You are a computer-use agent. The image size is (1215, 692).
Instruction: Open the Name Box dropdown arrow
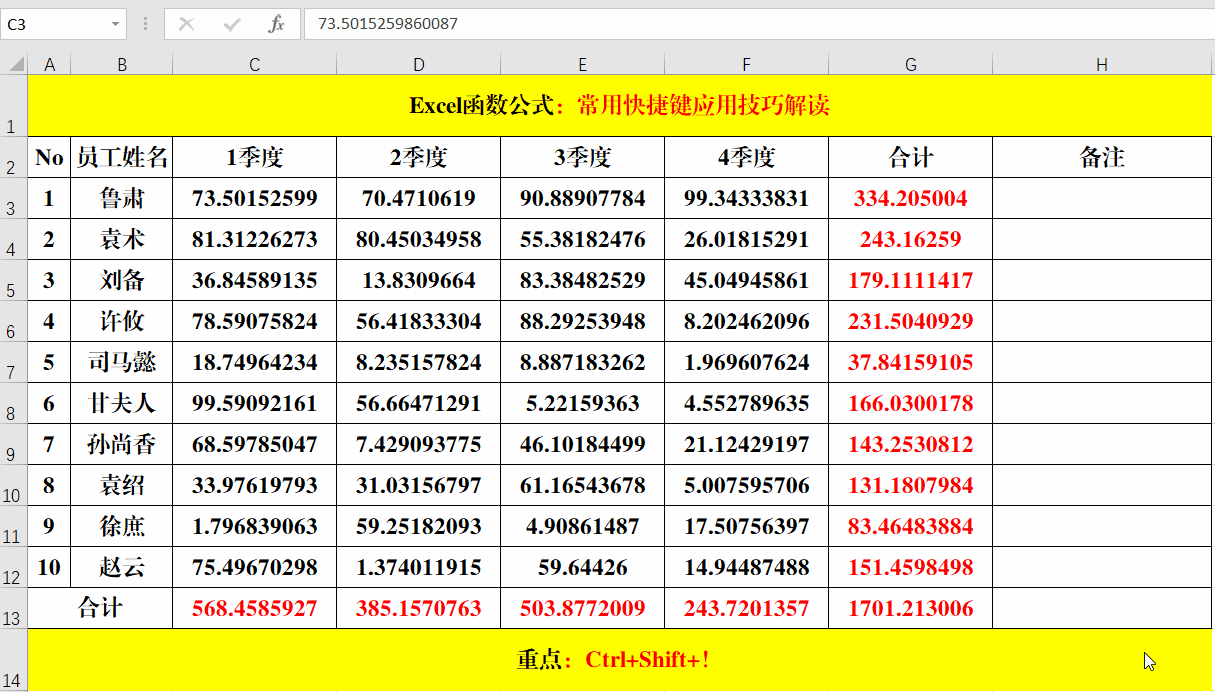116,24
